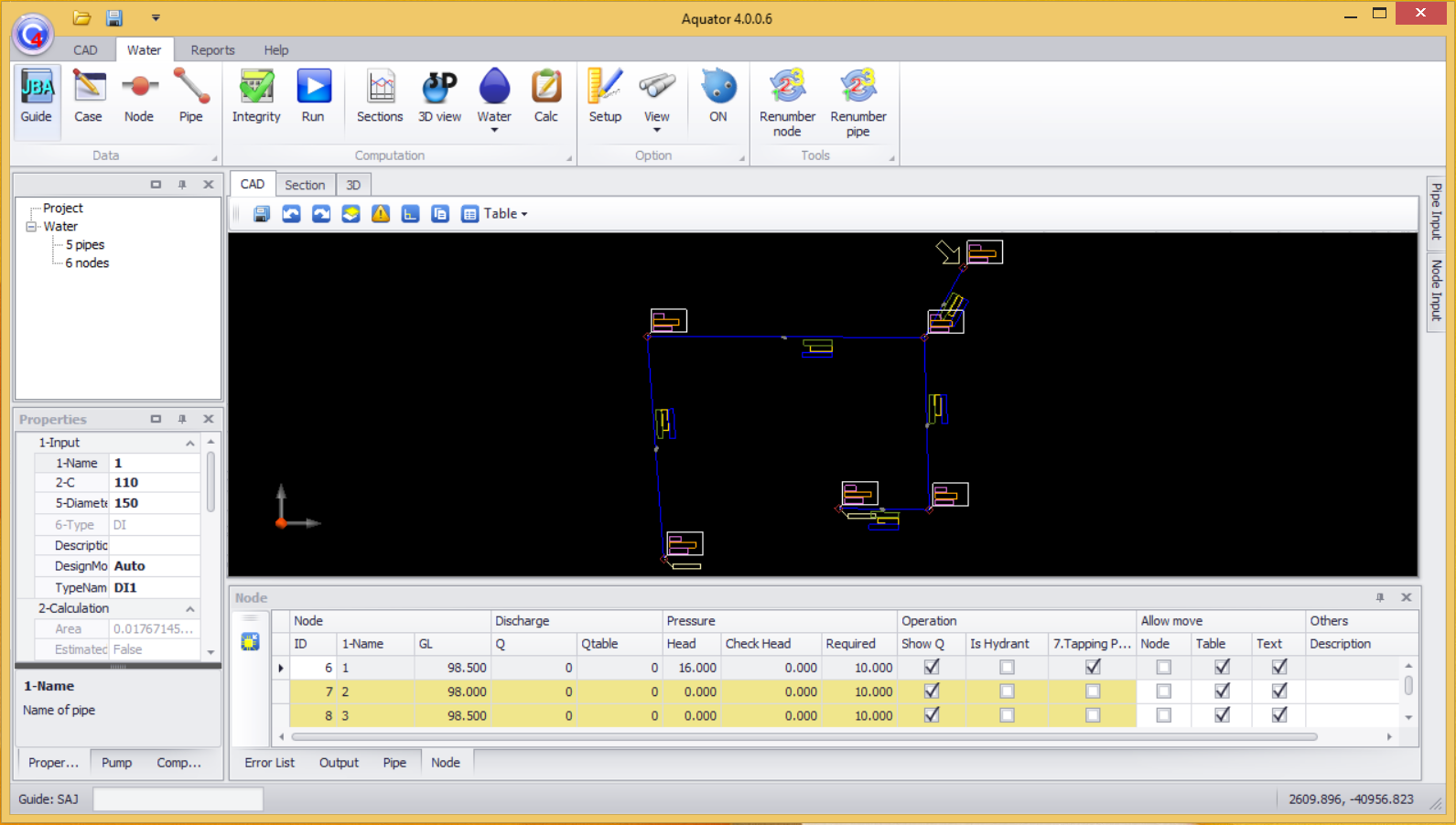Switch to the CAD ribbon tab
This screenshot has height=825, width=1456.
pos(85,50)
